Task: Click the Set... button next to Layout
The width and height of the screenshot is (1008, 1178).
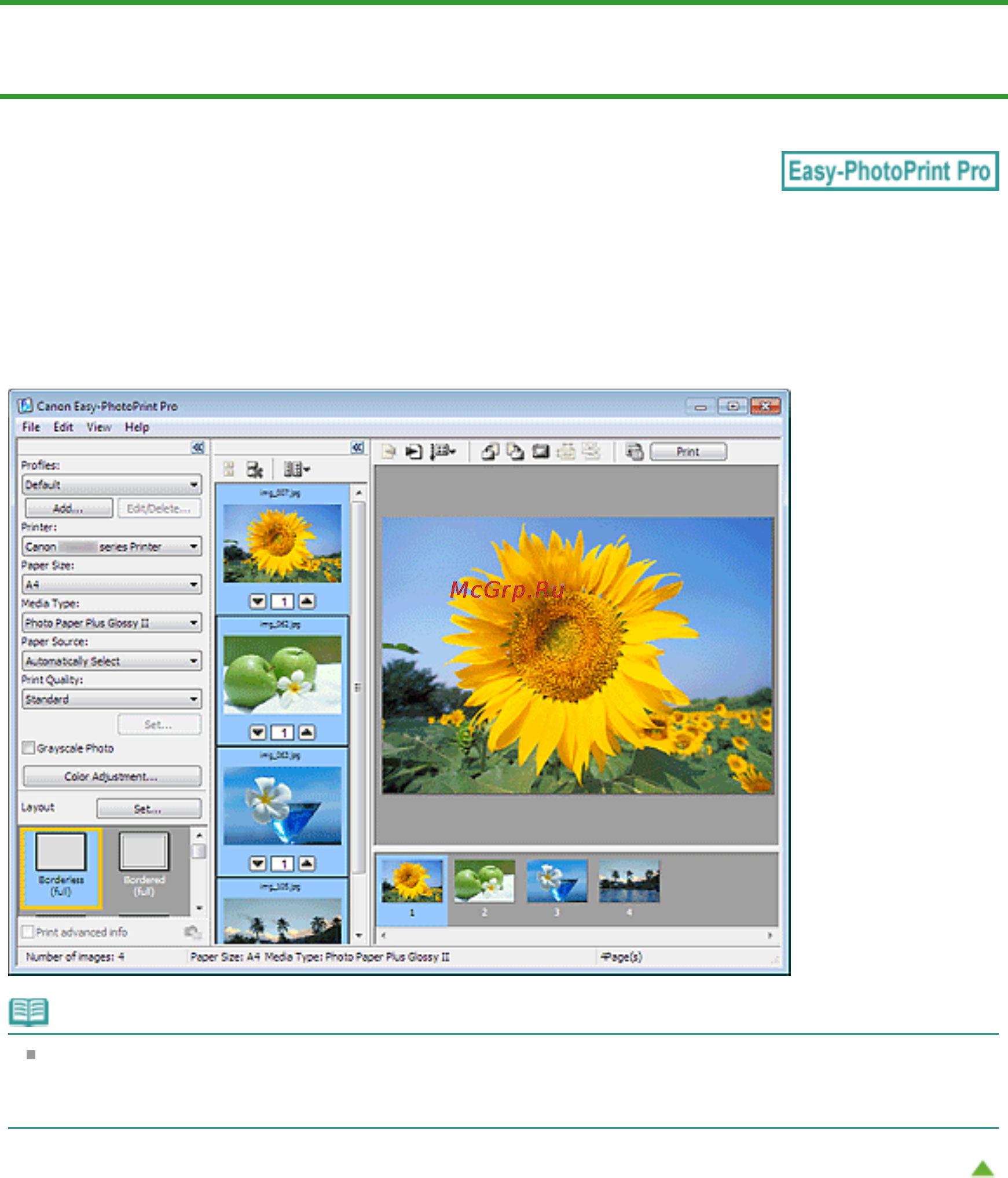Action: 149,808
